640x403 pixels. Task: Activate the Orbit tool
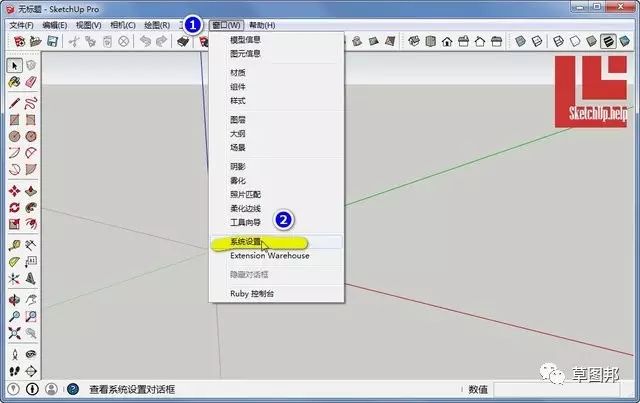coord(15,300)
